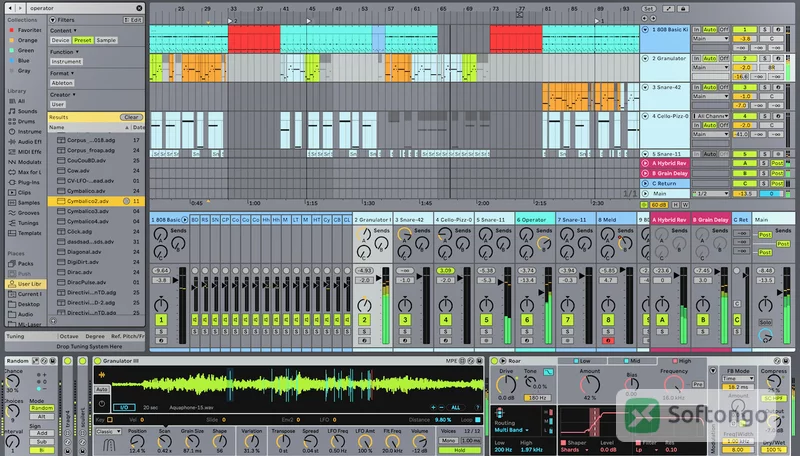Select Cymbalico2.adv in results
This screenshot has width=800, height=456.
point(96,201)
